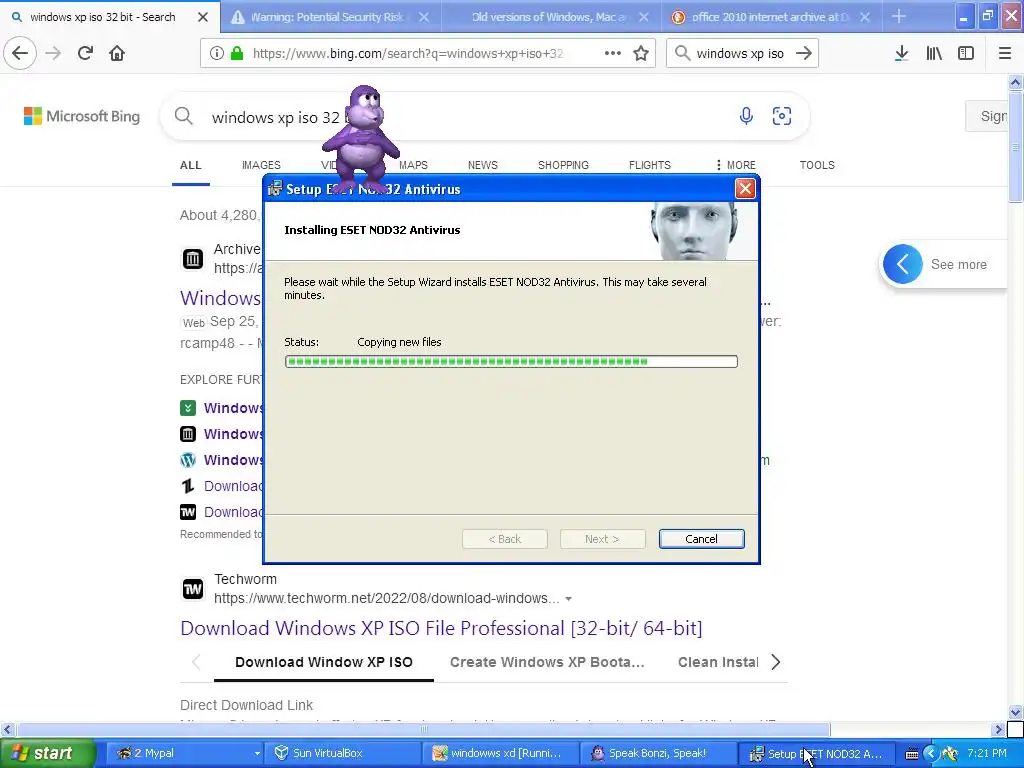This screenshot has height=768, width=1024.
Task: Click the search bar magnifier icon
Action: 682,53
